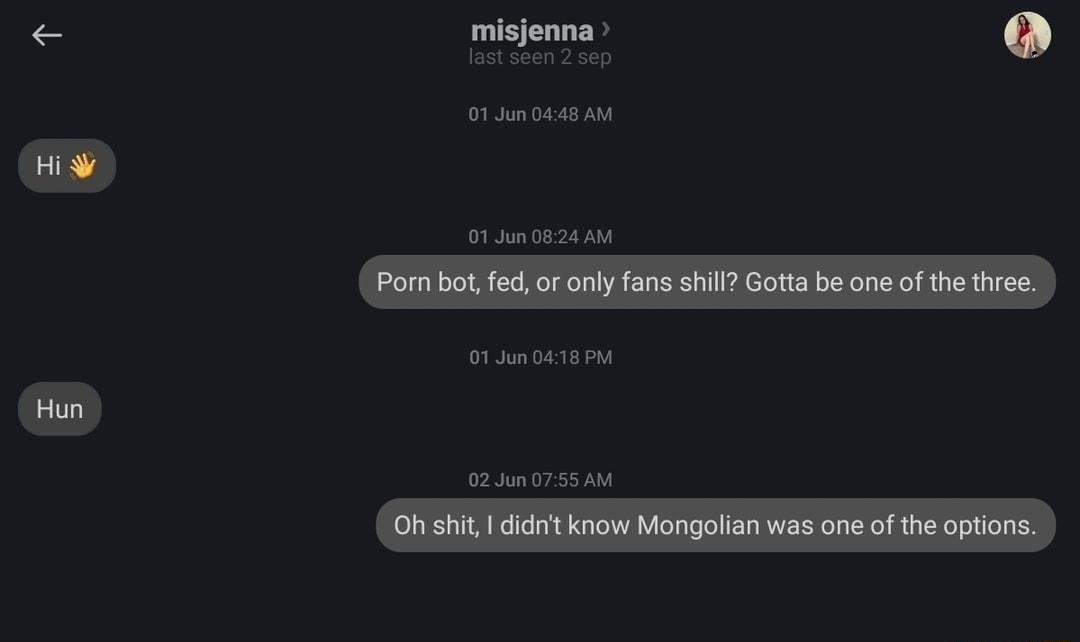Click the 'last seen 2 sep' status

click(539, 57)
